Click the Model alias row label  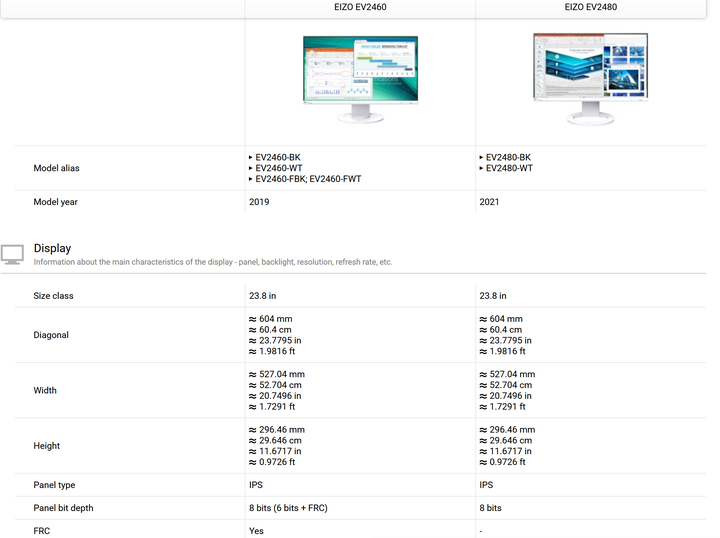tap(56, 168)
